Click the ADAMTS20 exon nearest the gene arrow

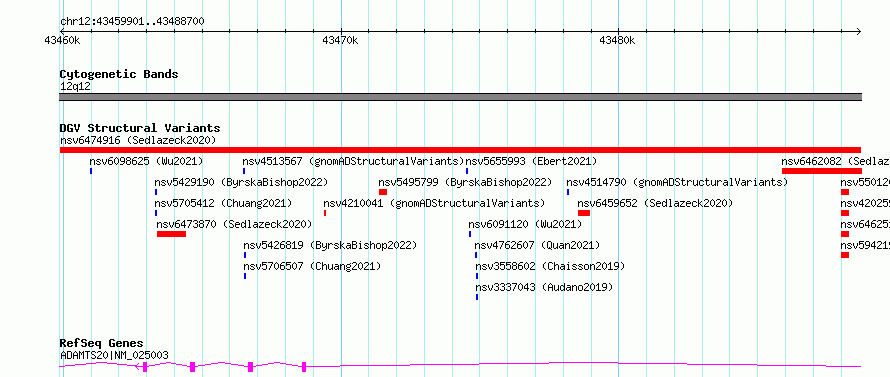(145, 367)
